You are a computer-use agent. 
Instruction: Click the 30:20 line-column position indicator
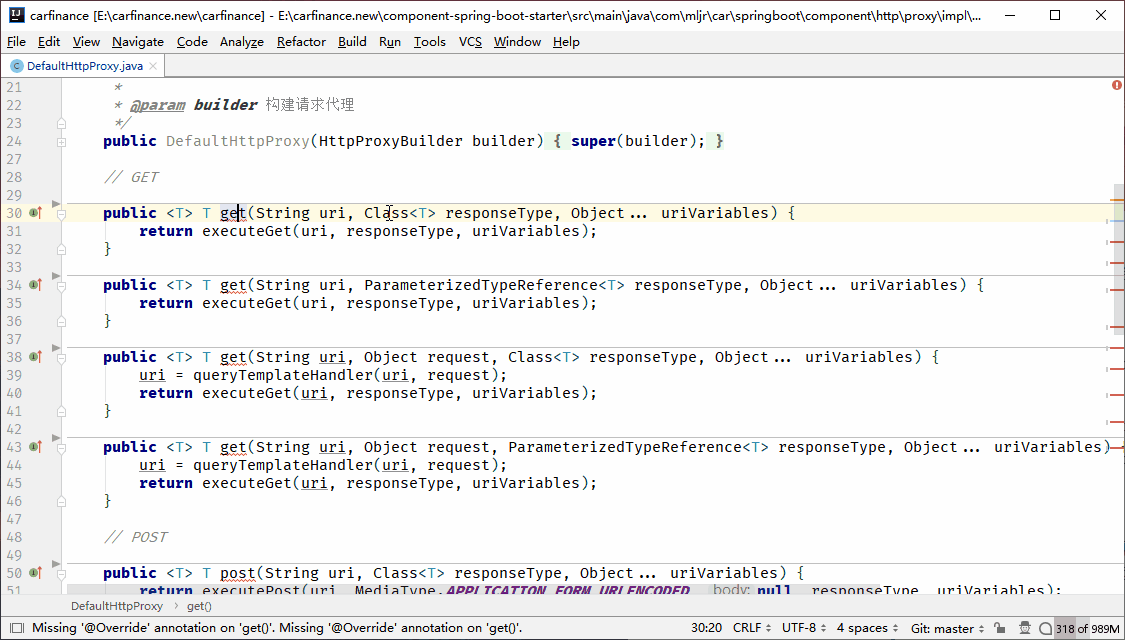coord(706,628)
